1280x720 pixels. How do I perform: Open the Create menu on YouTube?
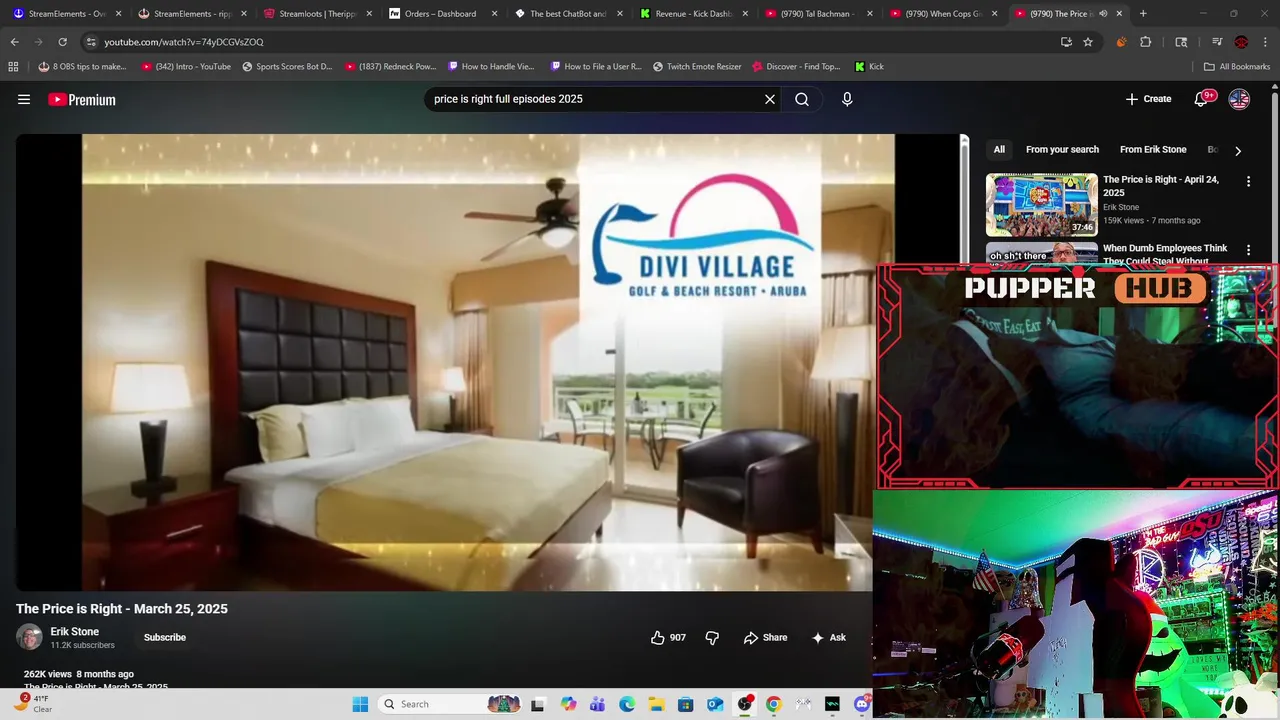point(1148,99)
